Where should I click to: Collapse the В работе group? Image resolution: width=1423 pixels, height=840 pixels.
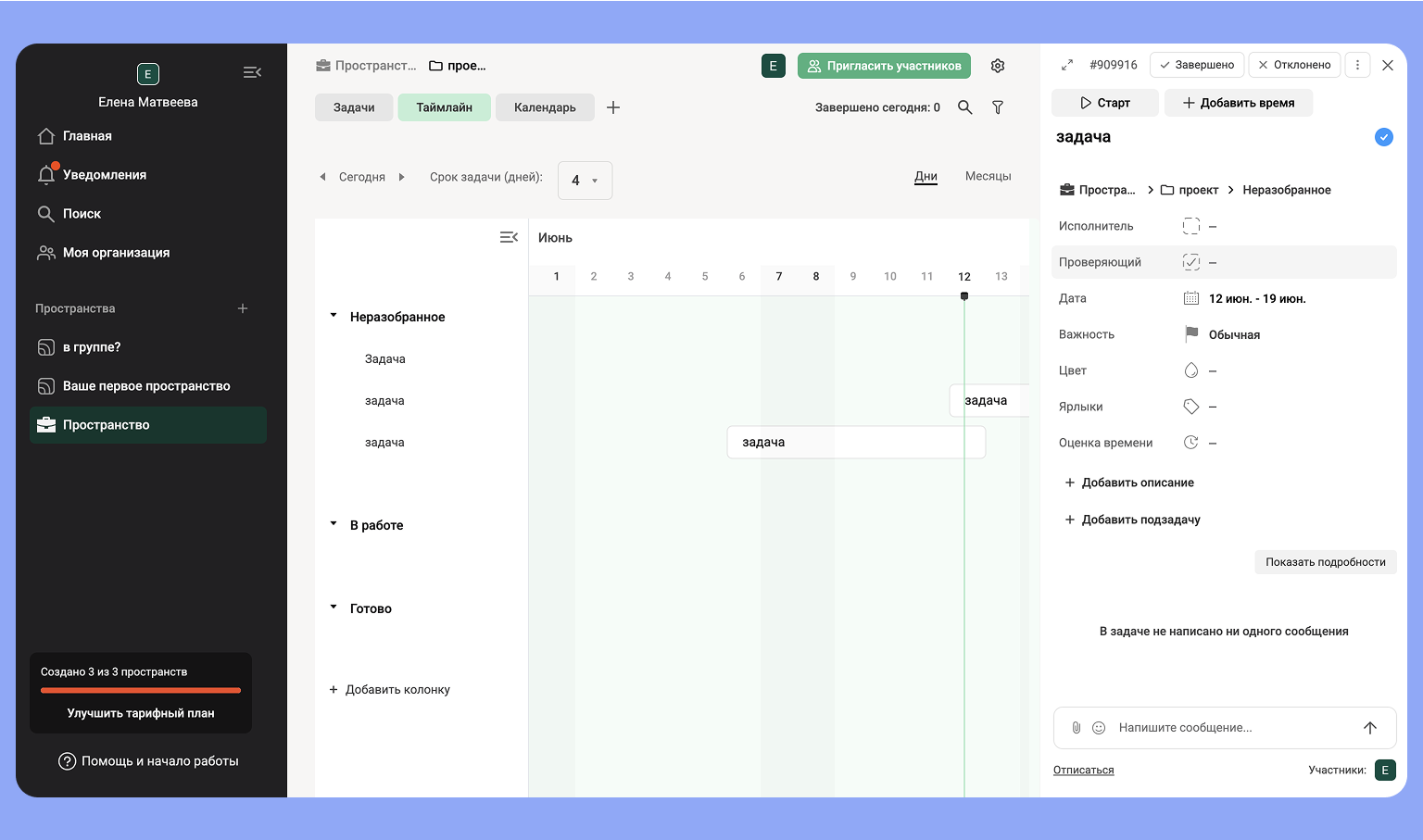tap(334, 524)
